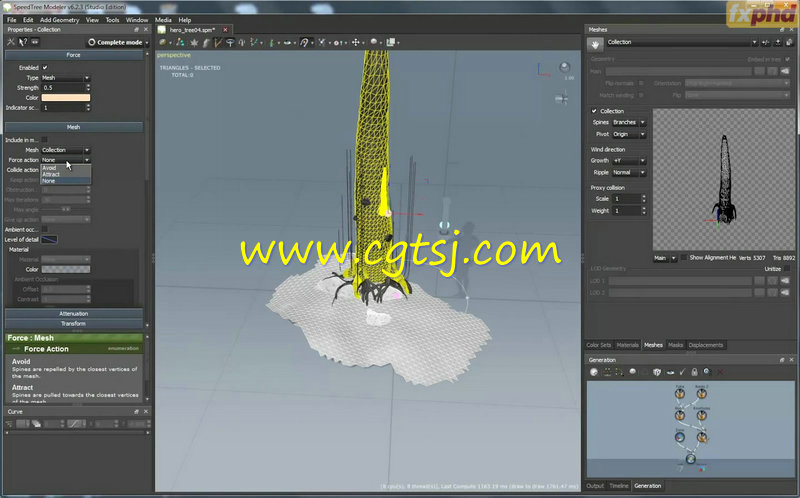Open the Collection mesh selector dropdown in Meshes
The height and width of the screenshot is (498, 800).
(682, 42)
